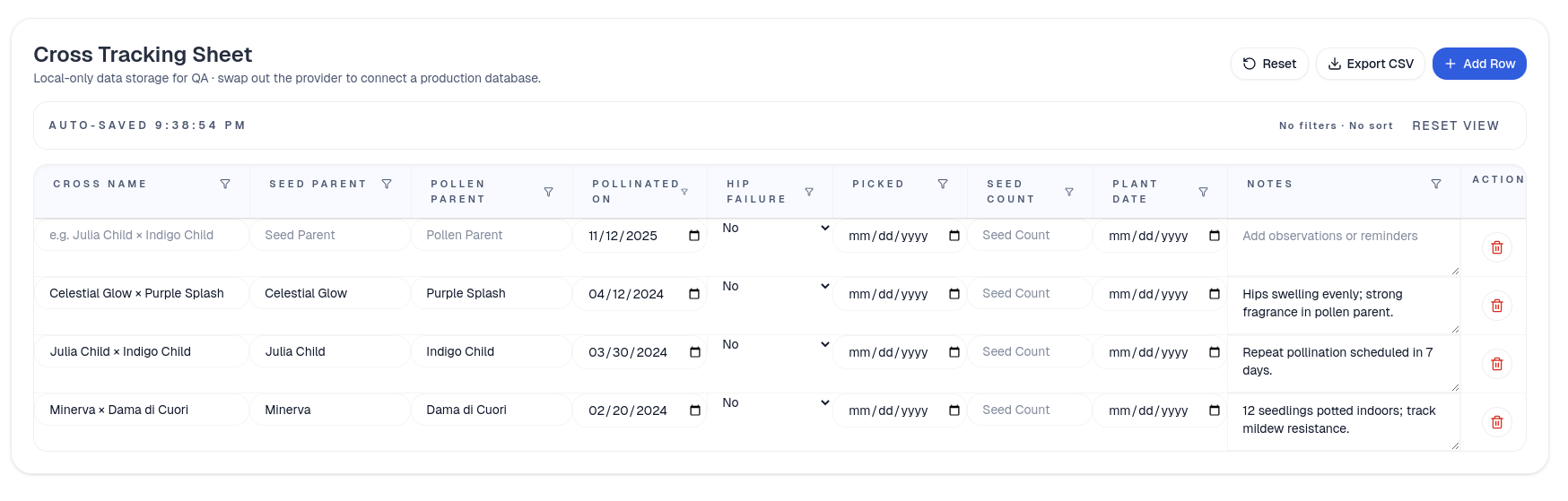Delete the Minerva × Dama di Cuori row

click(x=1496, y=422)
